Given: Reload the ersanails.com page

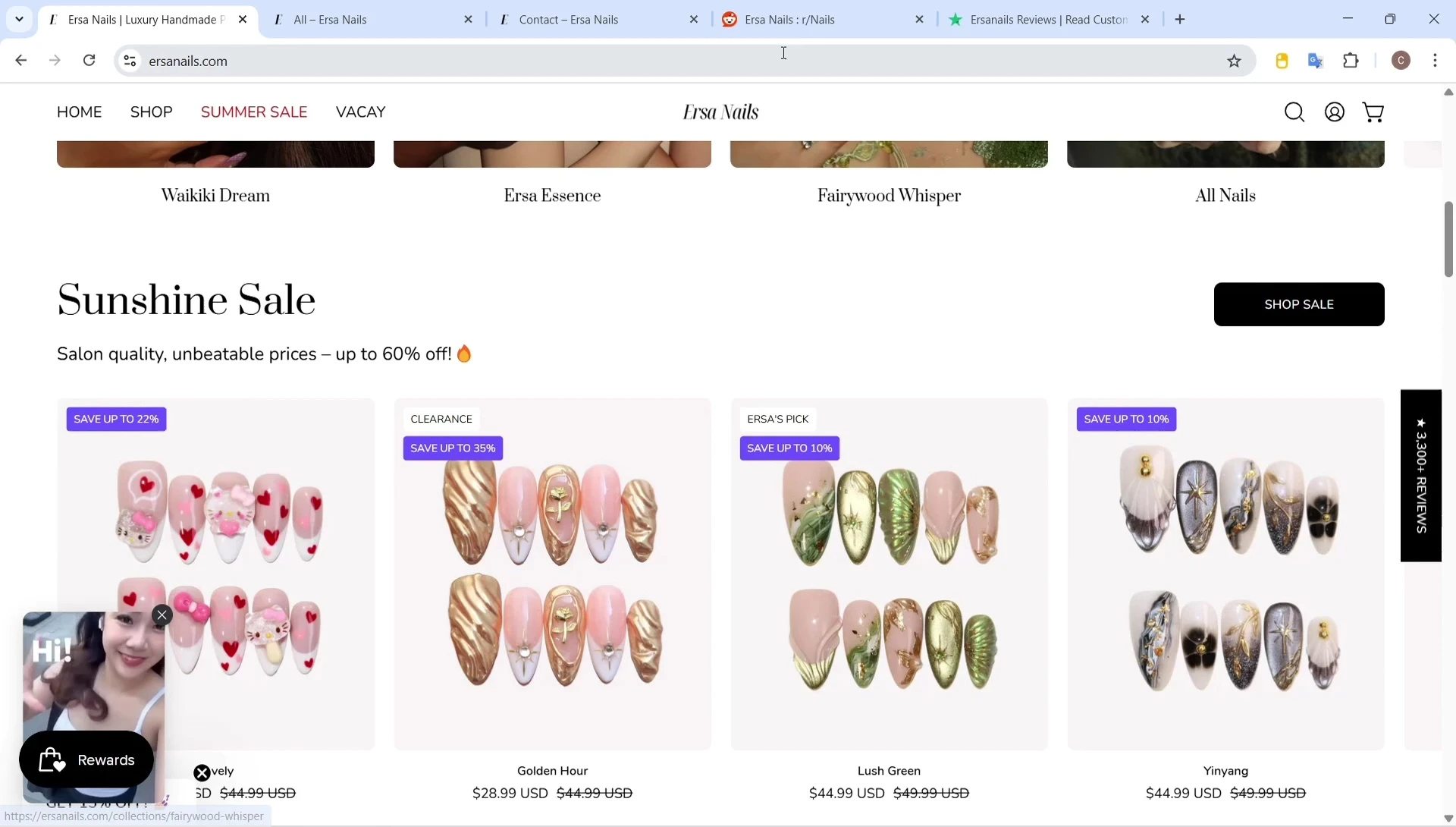Looking at the screenshot, I should click(x=89, y=61).
